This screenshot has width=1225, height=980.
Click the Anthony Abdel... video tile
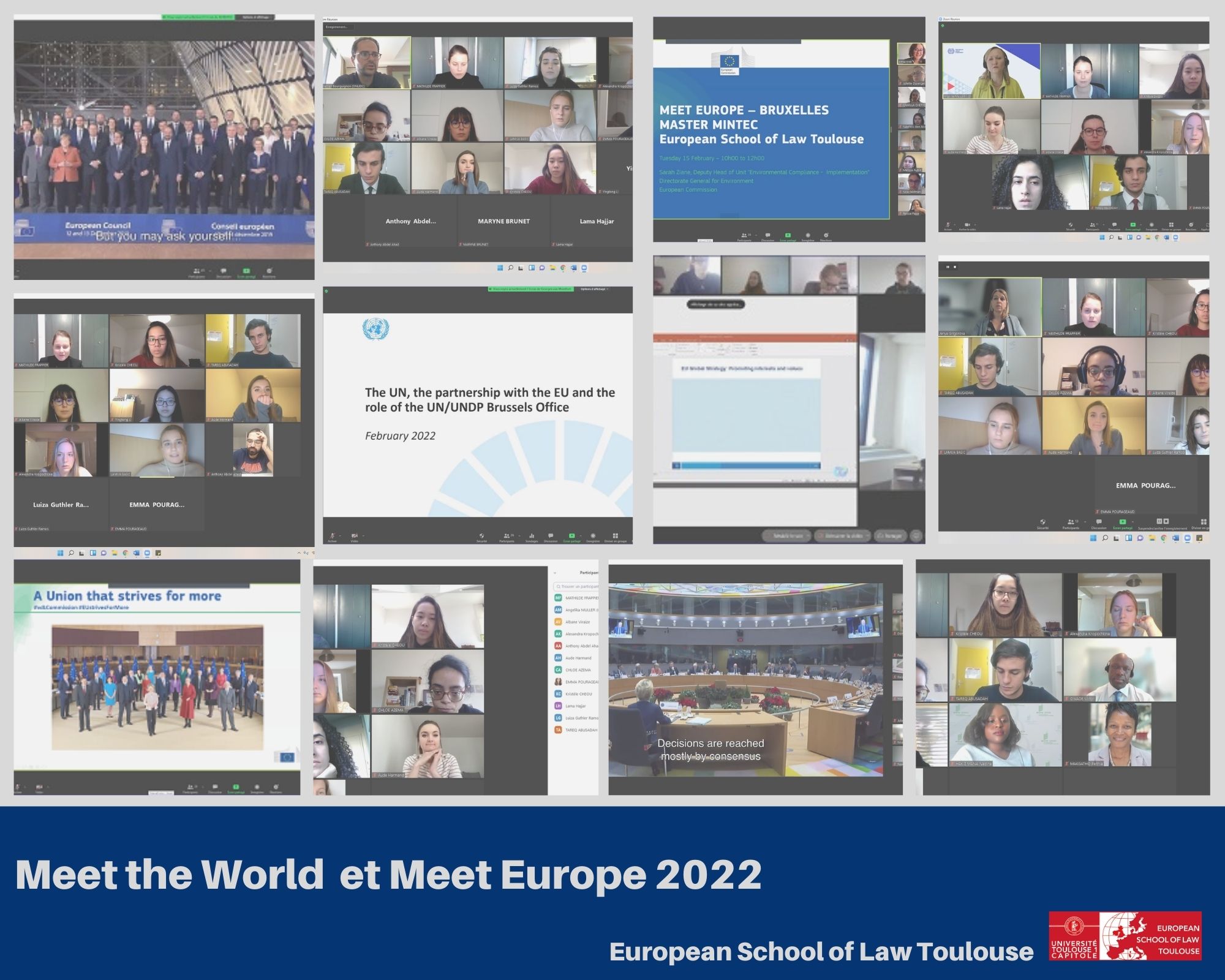point(411,221)
